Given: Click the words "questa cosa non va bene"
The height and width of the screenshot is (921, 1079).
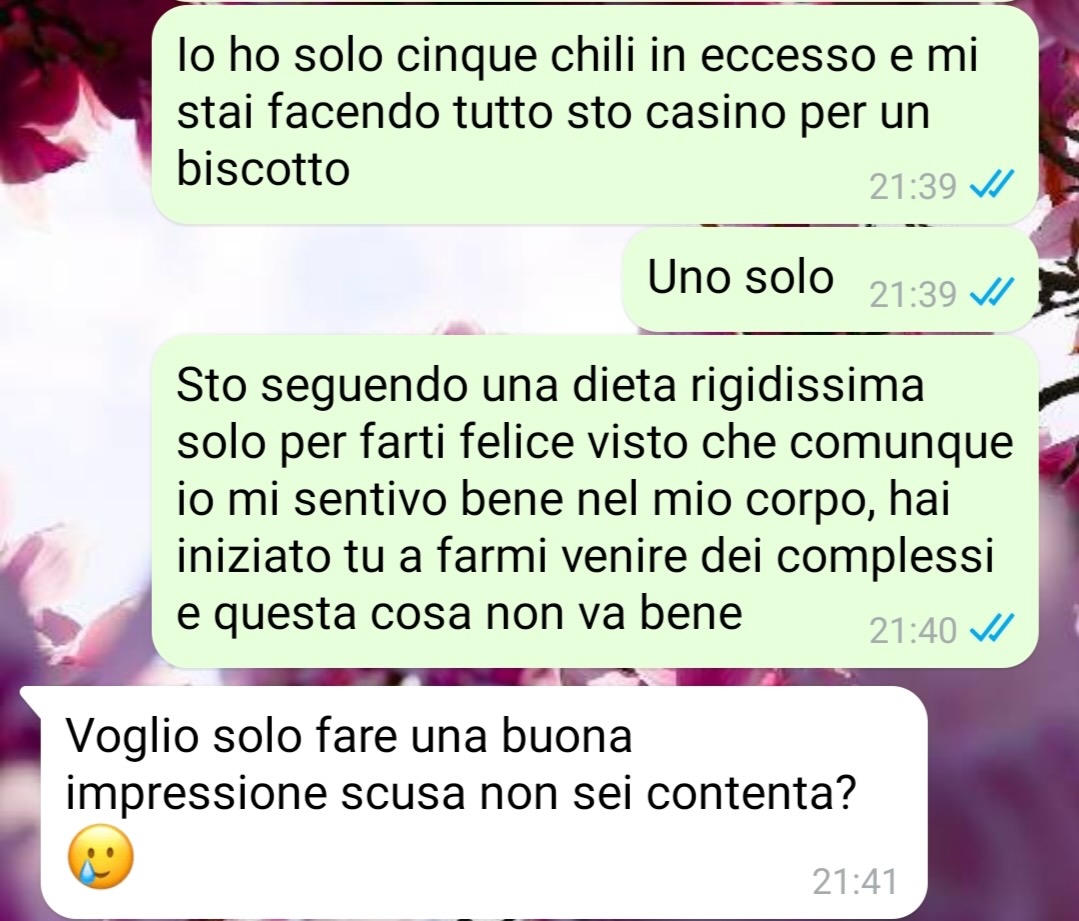Looking at the screenshot, I should [460, 614].
